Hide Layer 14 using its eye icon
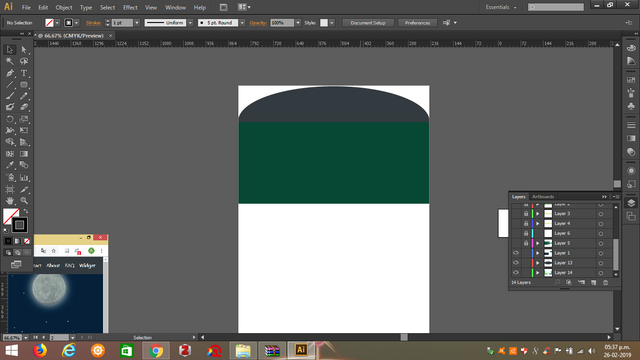Viewport: 640px width, 360px height. pos(516,273)
